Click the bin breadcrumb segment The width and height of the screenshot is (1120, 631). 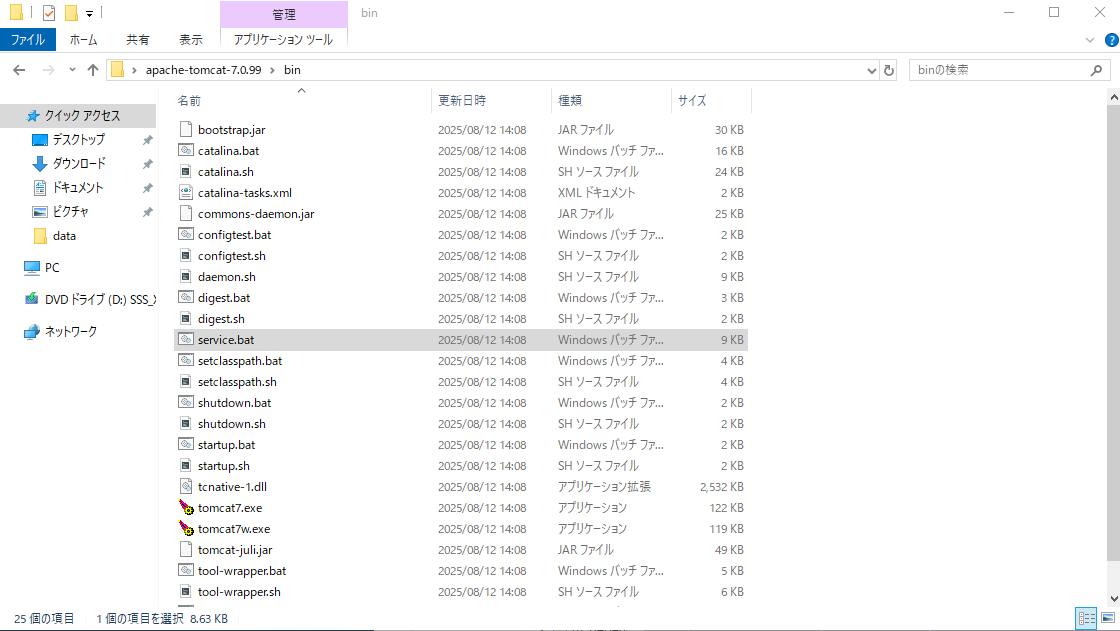point(292,70)
